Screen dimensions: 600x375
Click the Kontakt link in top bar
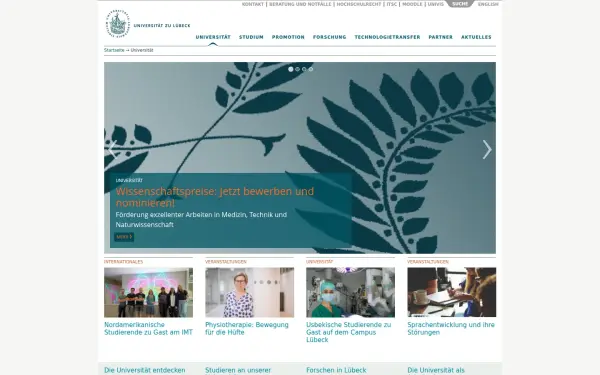[253, 4]
